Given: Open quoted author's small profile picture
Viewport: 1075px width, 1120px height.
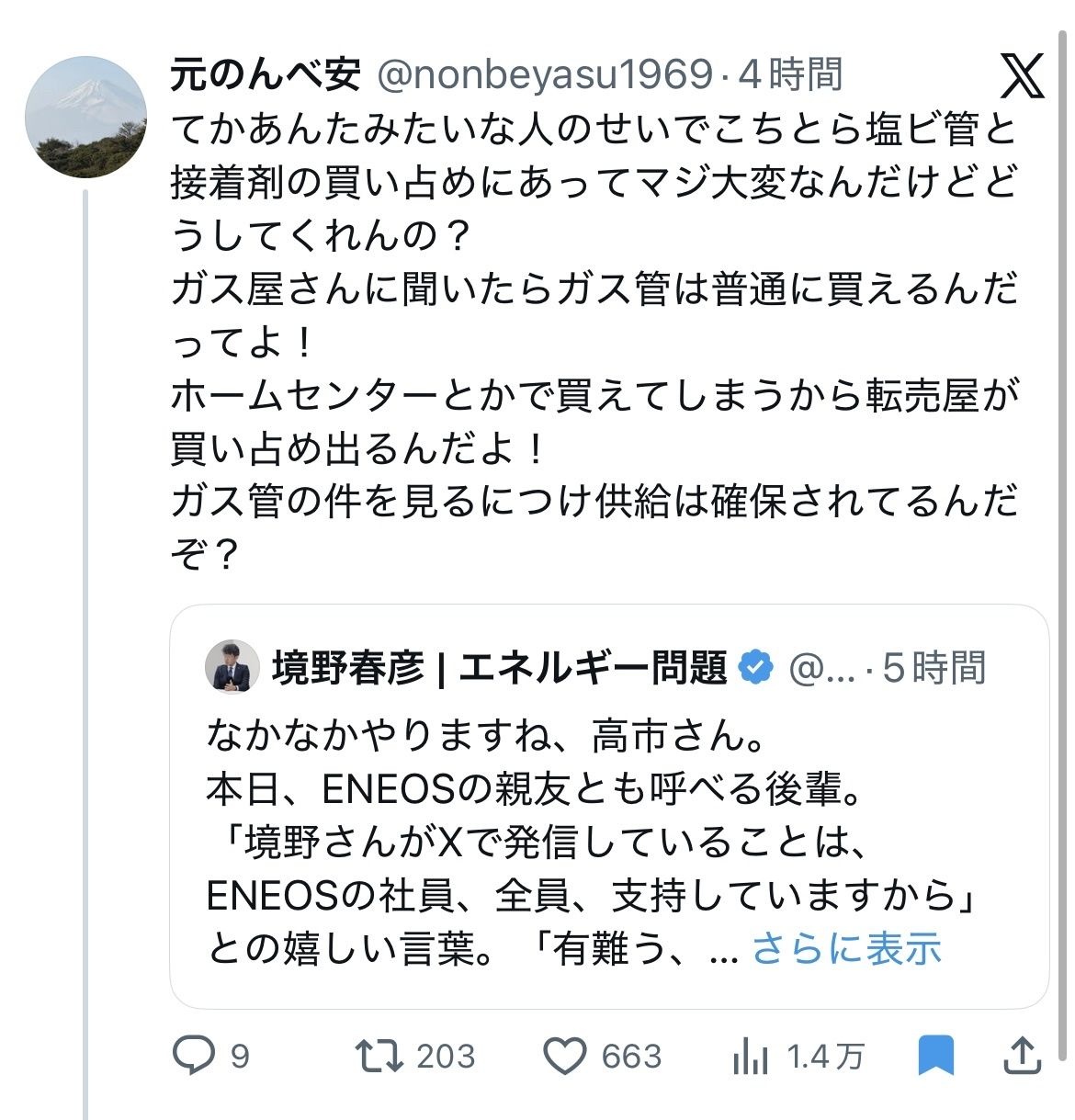Looking at the screenshot, I should pos(232,666).
